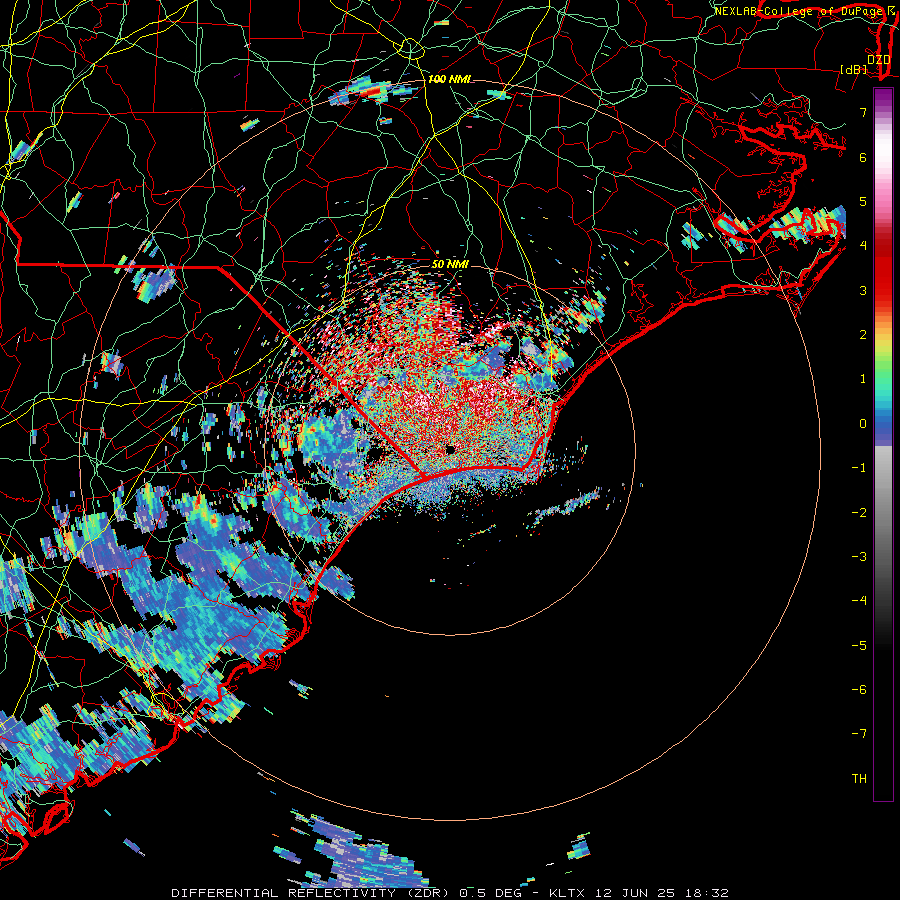The height and width of the screenshot is (900, 900).
Task: Click the 0.5 DEG elevation angle text
Action: [x=491, y=893]
